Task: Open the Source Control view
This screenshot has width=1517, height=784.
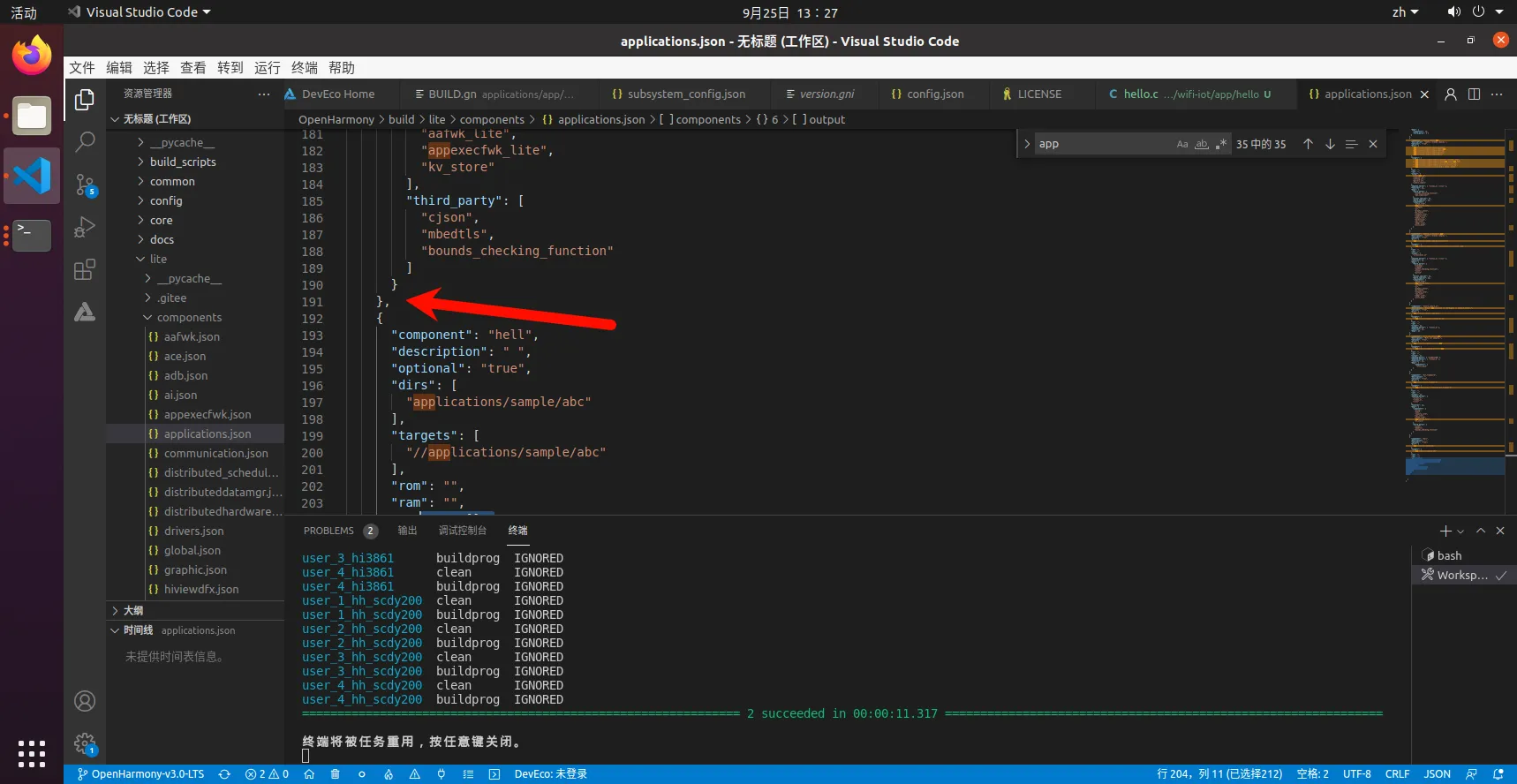Action: pos(85,185)
